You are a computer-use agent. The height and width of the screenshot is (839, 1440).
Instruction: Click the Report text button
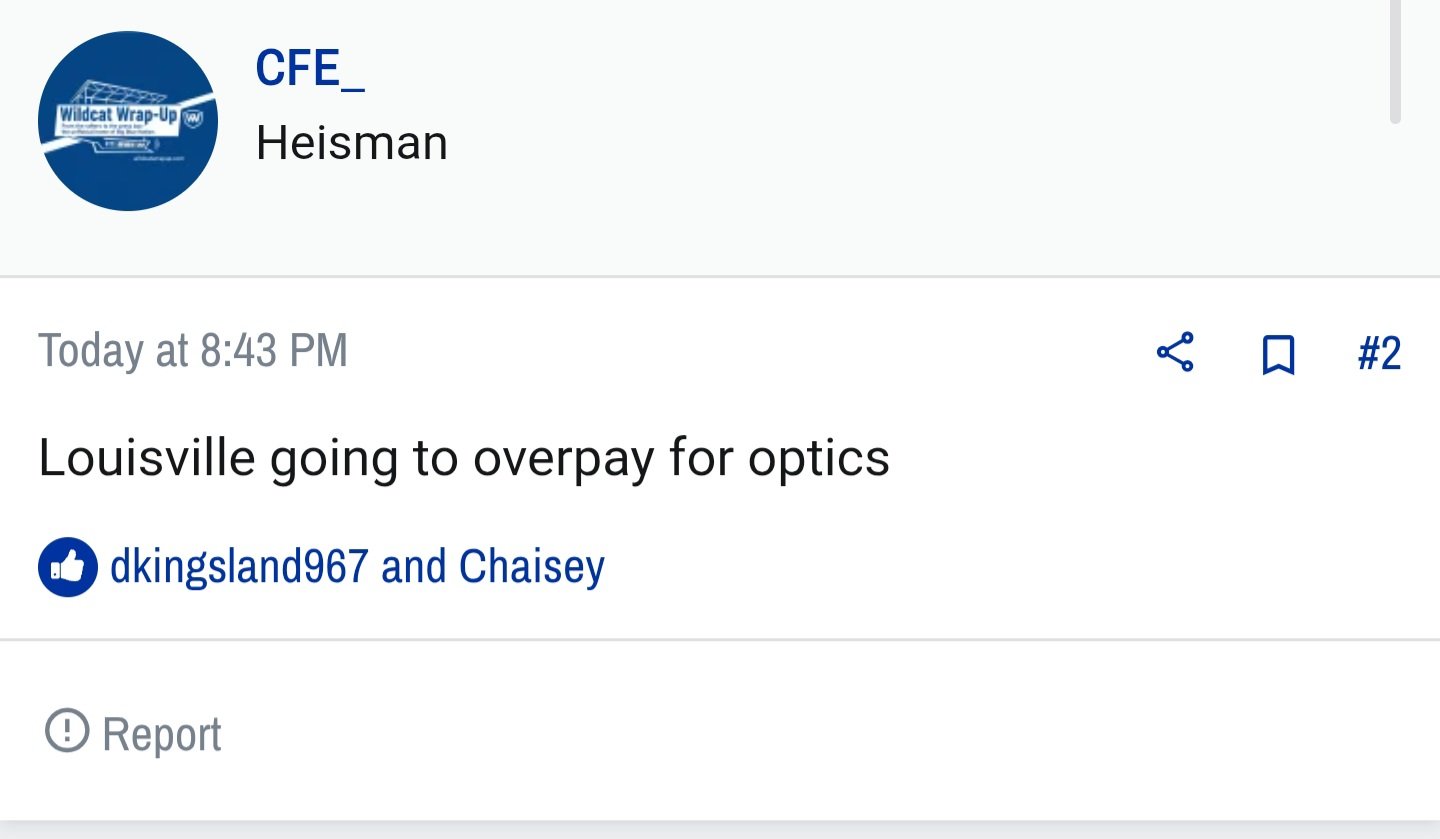(x=162, y=734)
